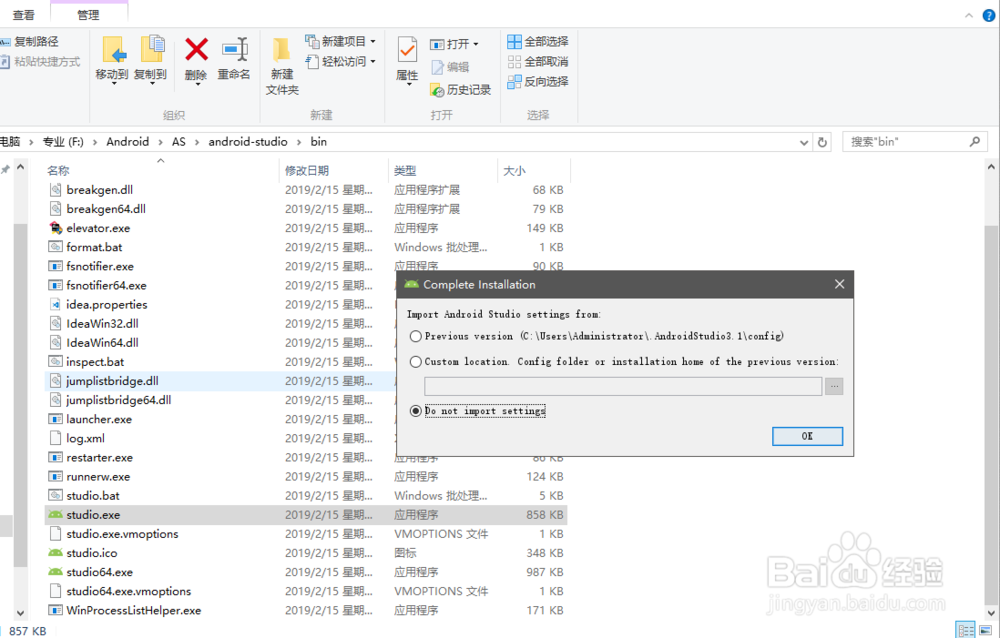Click the red Delete (删除) icon
1000x638 pixels.
196,50
